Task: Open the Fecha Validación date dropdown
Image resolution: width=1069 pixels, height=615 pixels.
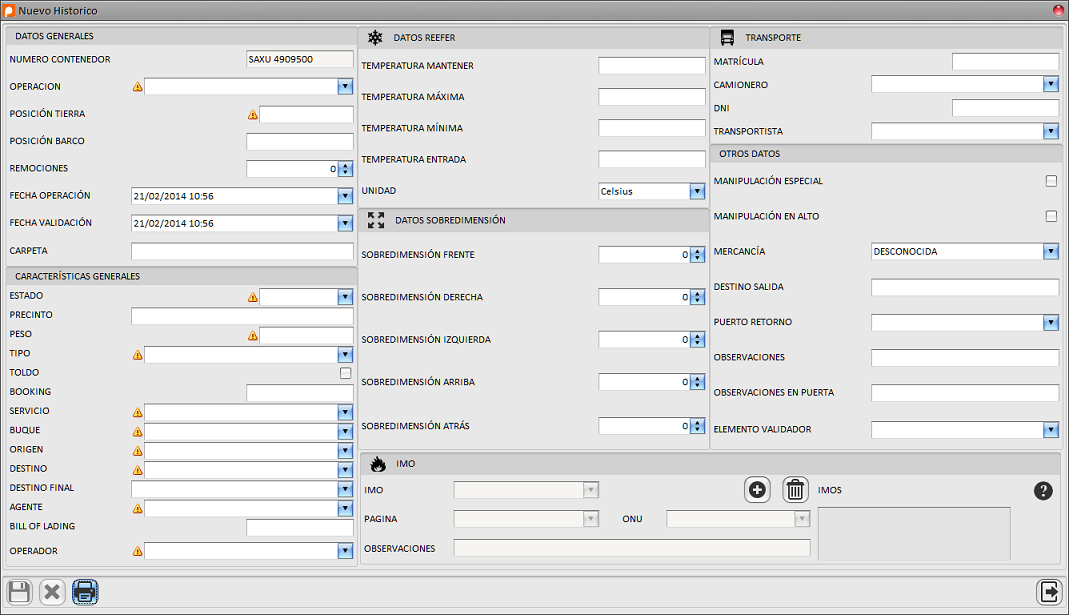Action: tap(345, 224)
